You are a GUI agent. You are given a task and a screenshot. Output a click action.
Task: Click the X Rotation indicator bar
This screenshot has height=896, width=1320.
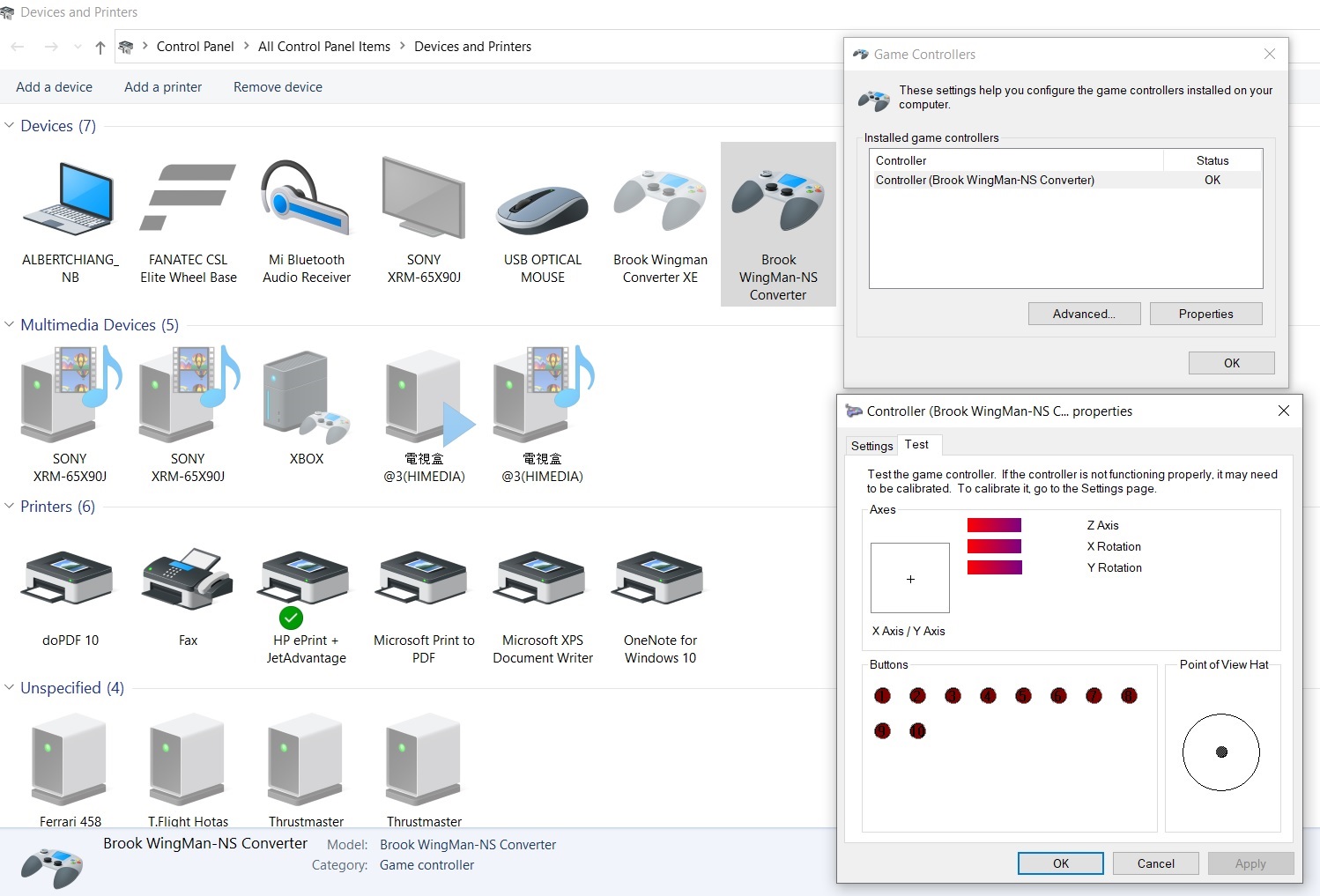pos(994,546)
